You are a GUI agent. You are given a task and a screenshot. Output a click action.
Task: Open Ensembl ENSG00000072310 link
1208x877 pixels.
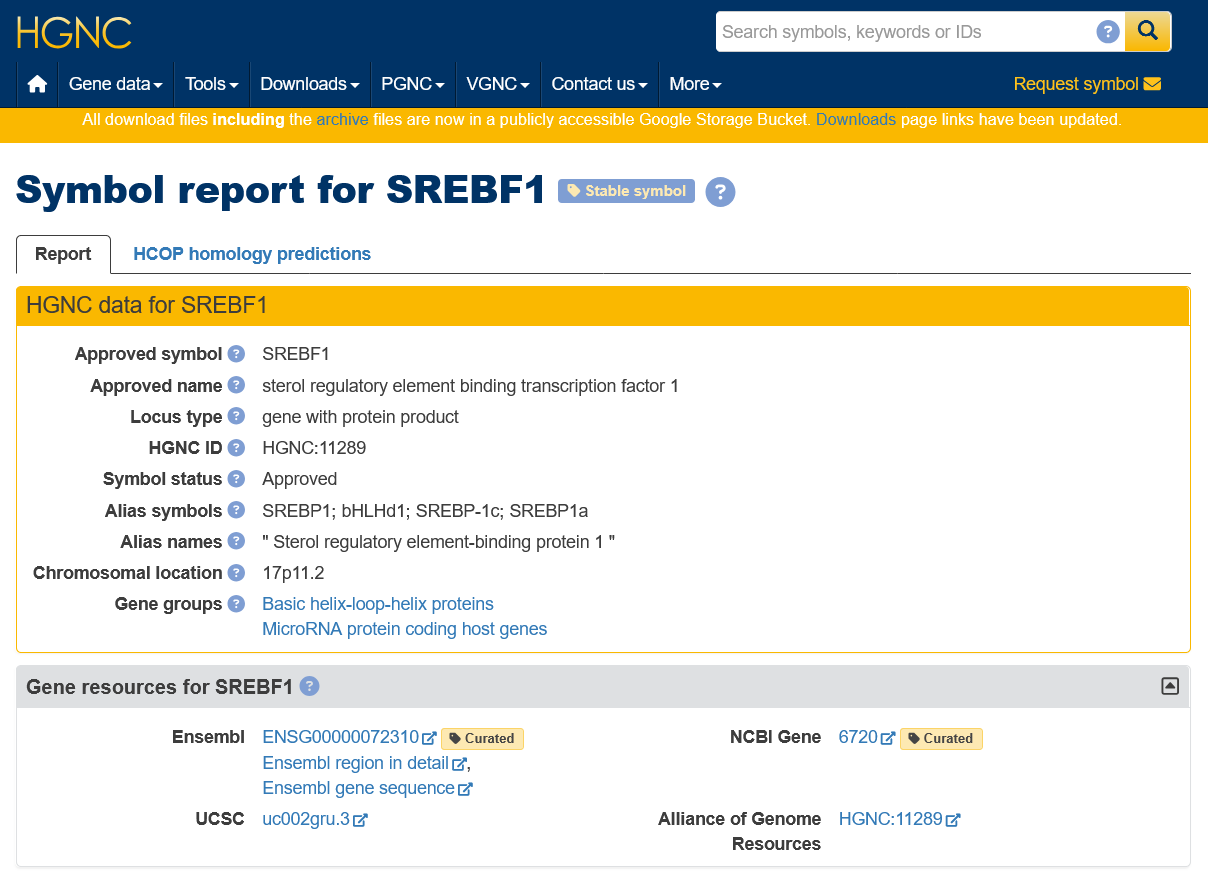click(340, 738)
